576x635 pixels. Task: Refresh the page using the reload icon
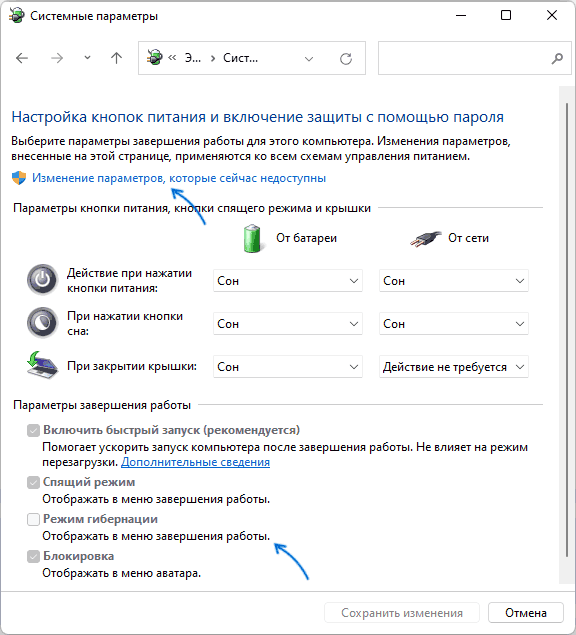346,59
